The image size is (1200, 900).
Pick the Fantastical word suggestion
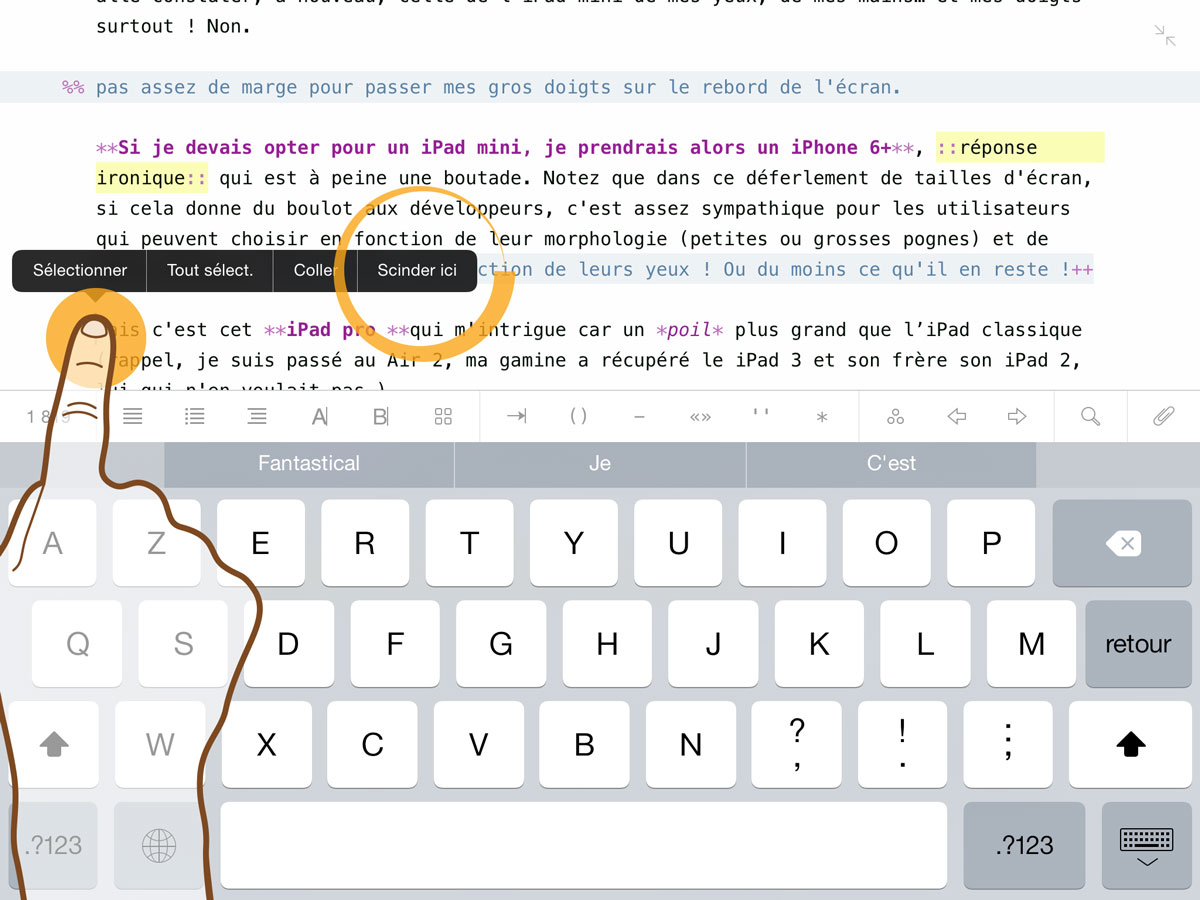[x=309, y=463]
